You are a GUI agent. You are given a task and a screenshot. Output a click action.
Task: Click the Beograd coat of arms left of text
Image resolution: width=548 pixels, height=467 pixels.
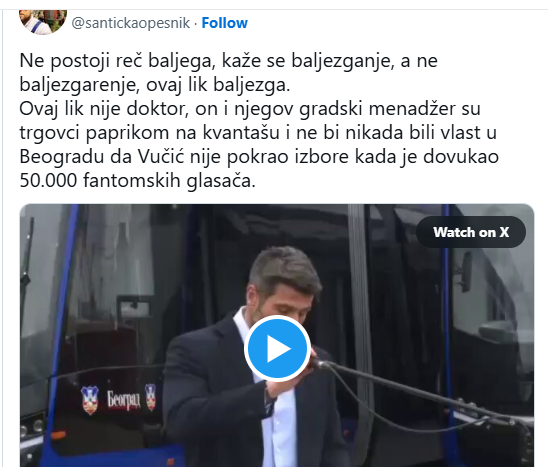[90, 400]
